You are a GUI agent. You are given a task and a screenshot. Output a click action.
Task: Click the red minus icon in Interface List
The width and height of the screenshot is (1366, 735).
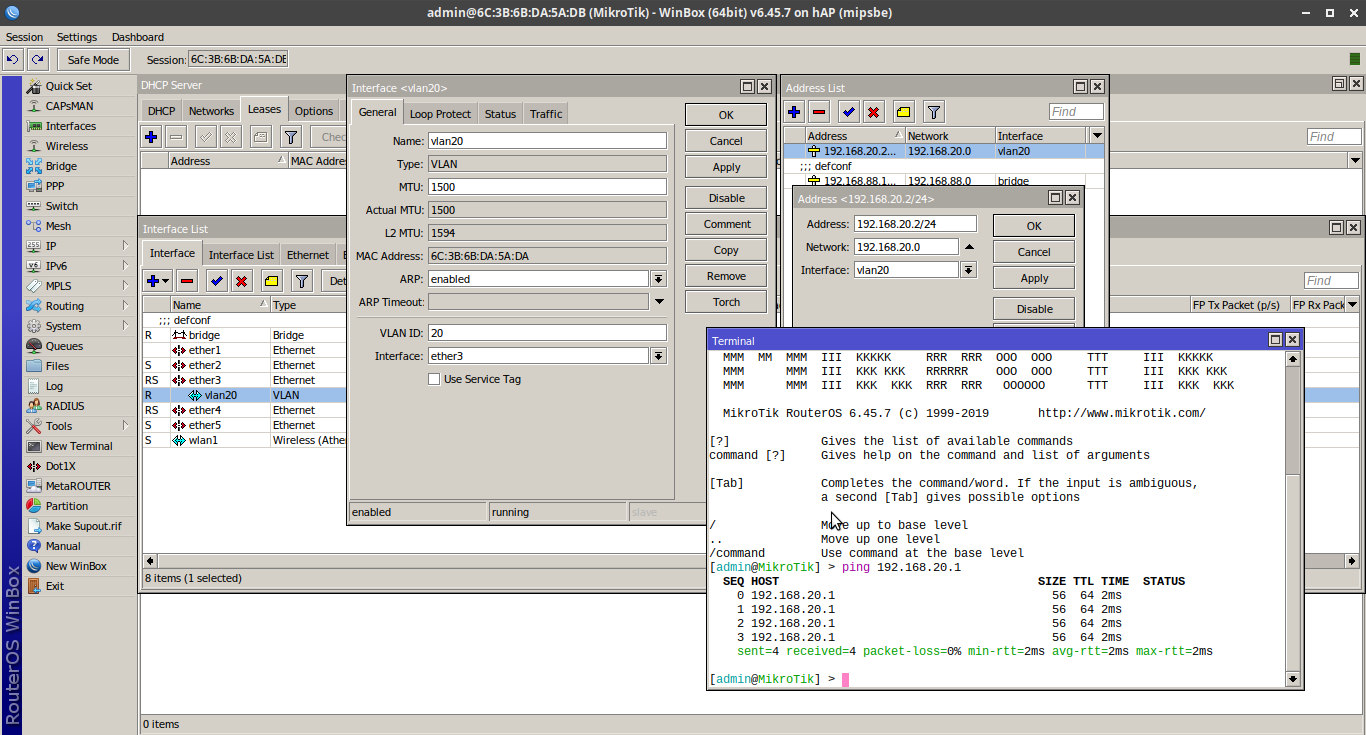(187, 281)
